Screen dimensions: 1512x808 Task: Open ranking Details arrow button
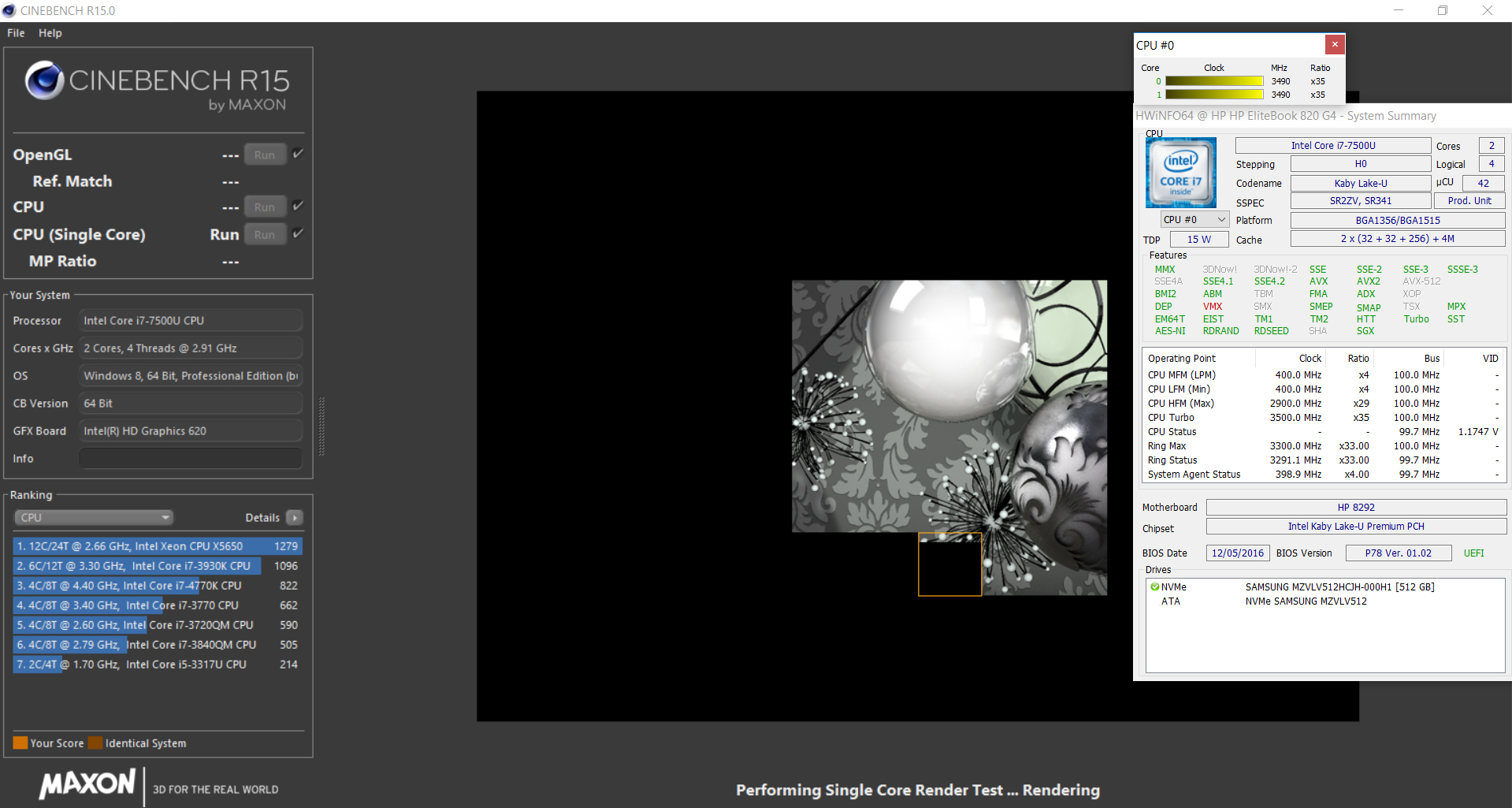[295, 518]
